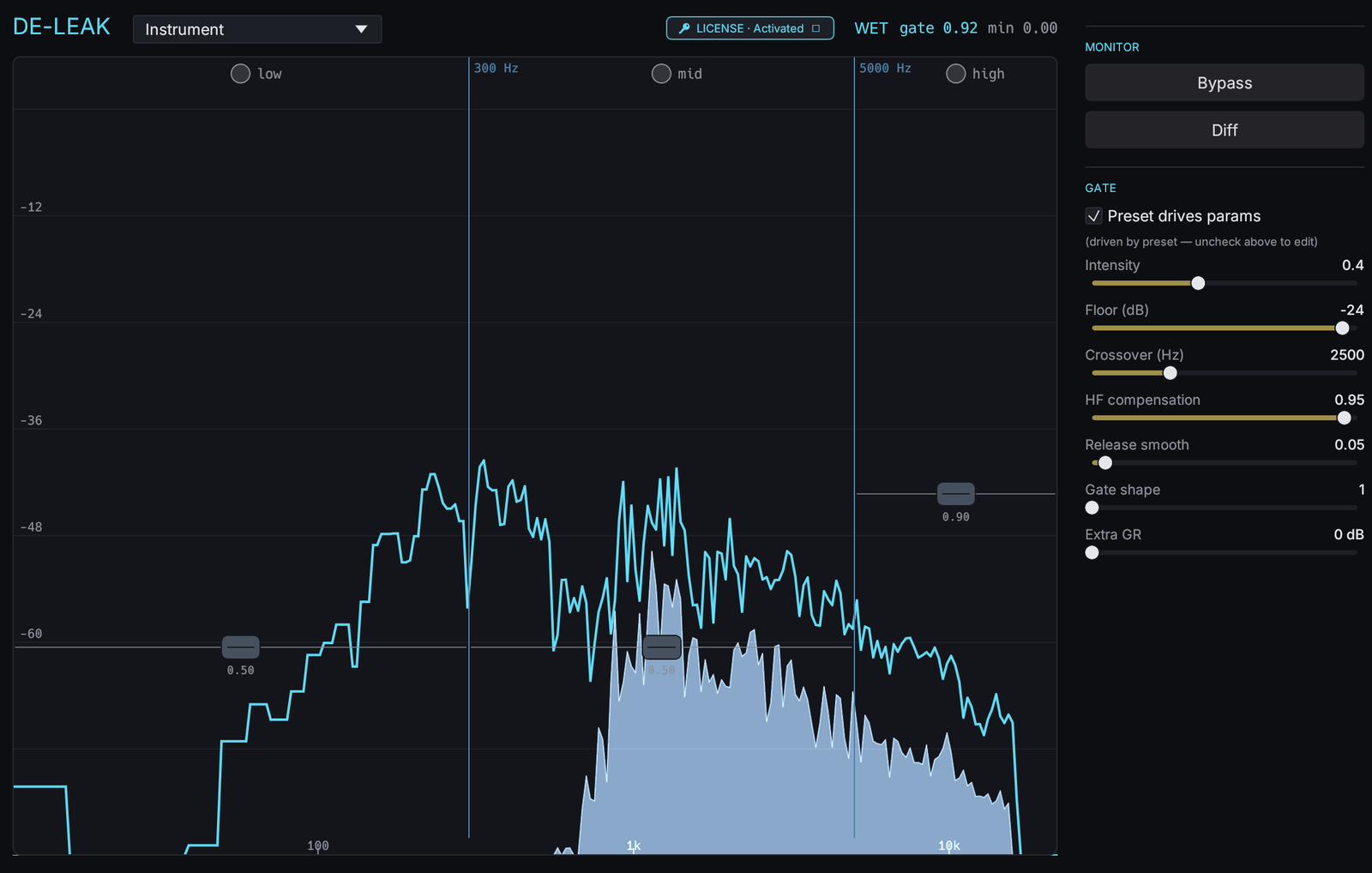Click the Intensity value 0.4
The width and height of the screenshot is (1372, 873).
1352,265
